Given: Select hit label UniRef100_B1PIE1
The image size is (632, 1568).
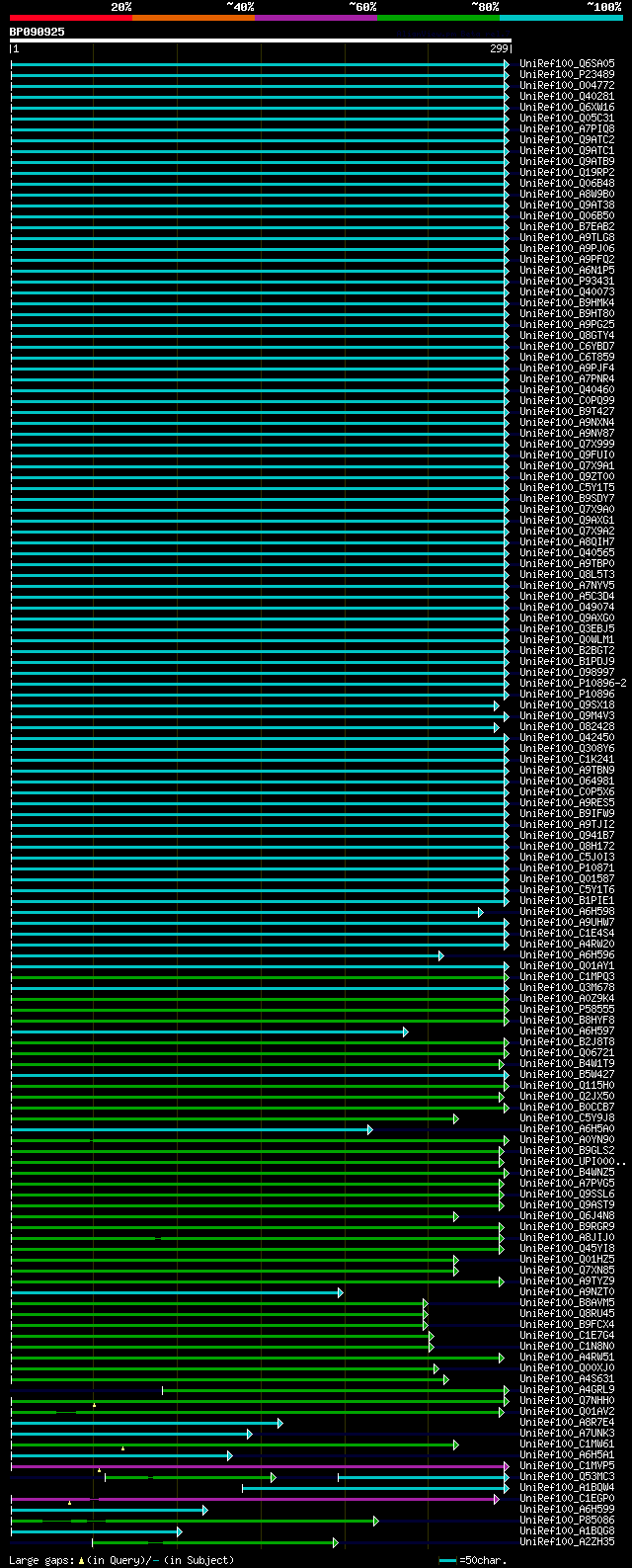Looking at the screenshot, I should pyautogui.click(x=567, y=900).
